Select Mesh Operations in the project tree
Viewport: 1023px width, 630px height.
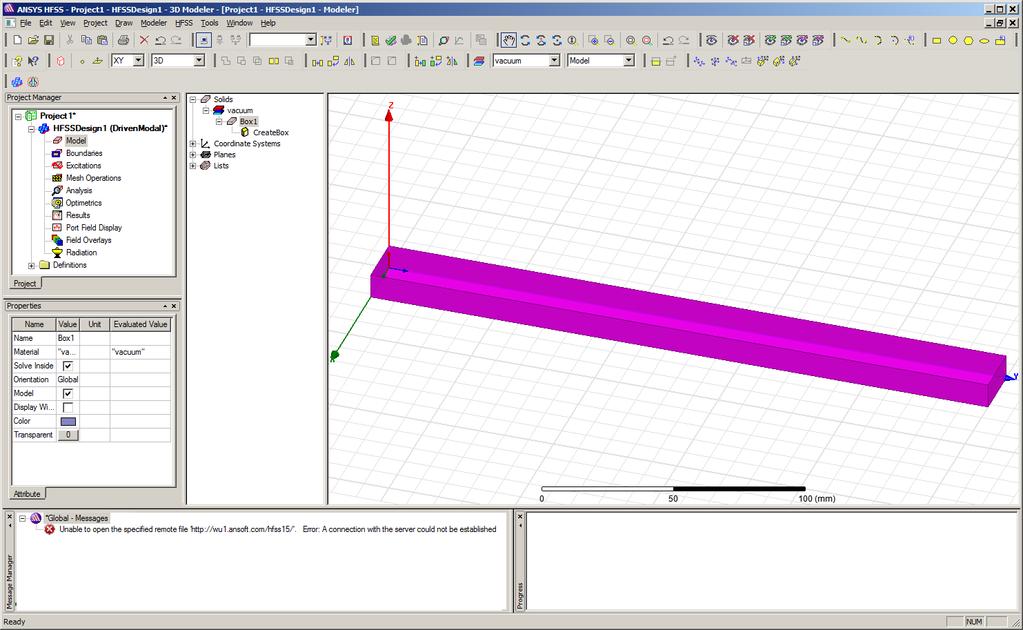pos(93,178)
